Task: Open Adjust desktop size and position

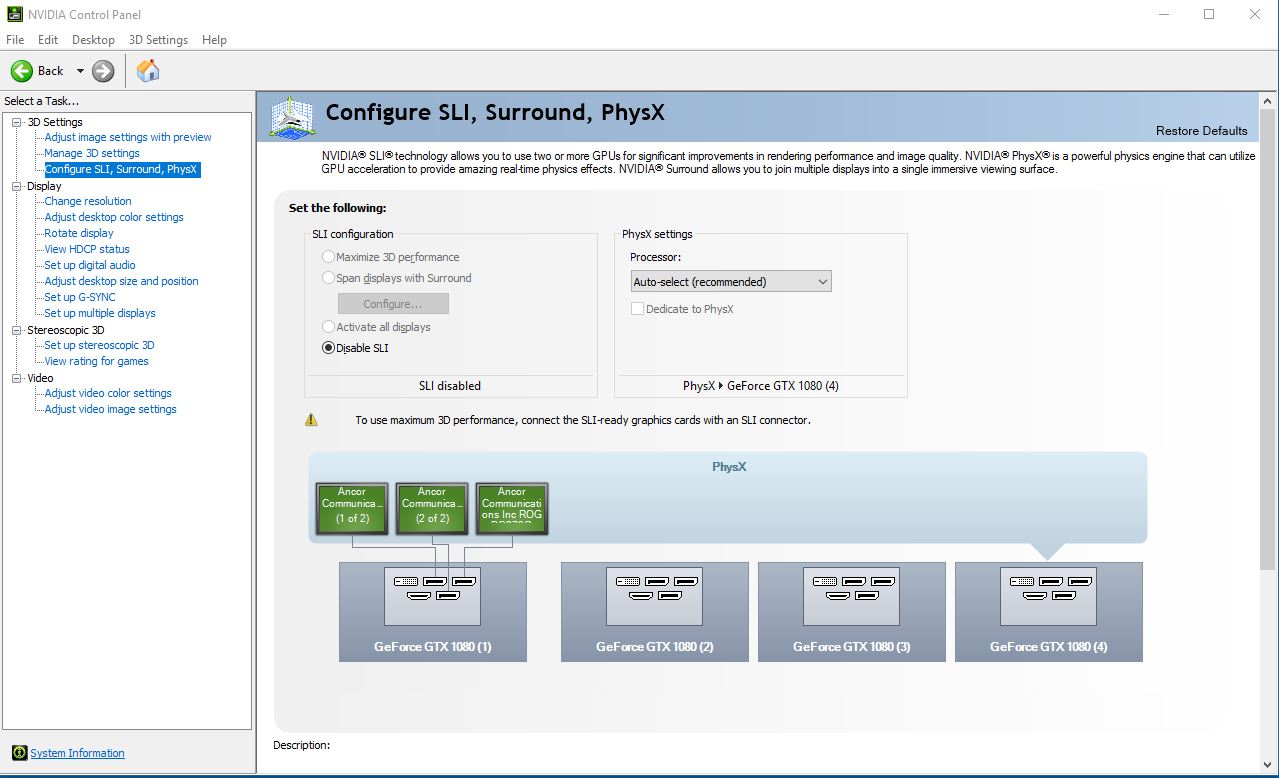Action: pos(121,281)
